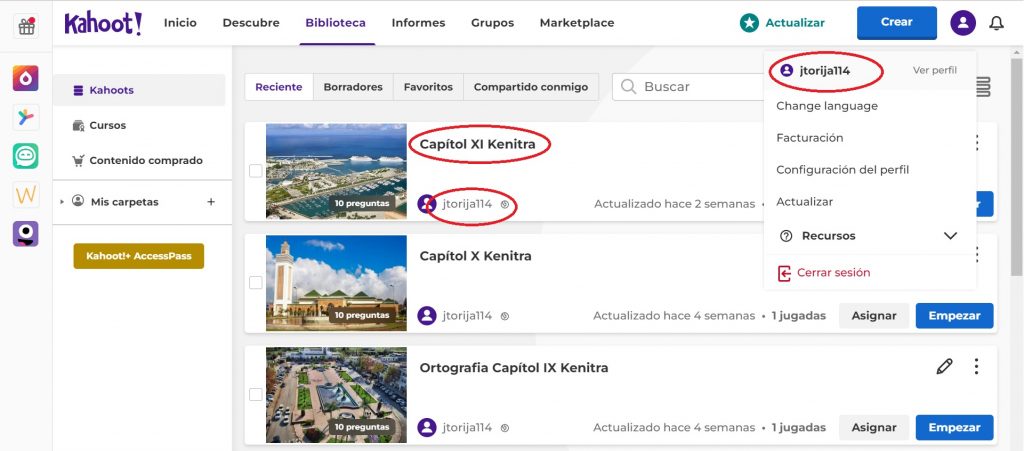Screen dimensions: 1024x451
Task: Edit Ortografia Capítol IX Kenitra with pencil icon
Action: (x=944, y=367)
